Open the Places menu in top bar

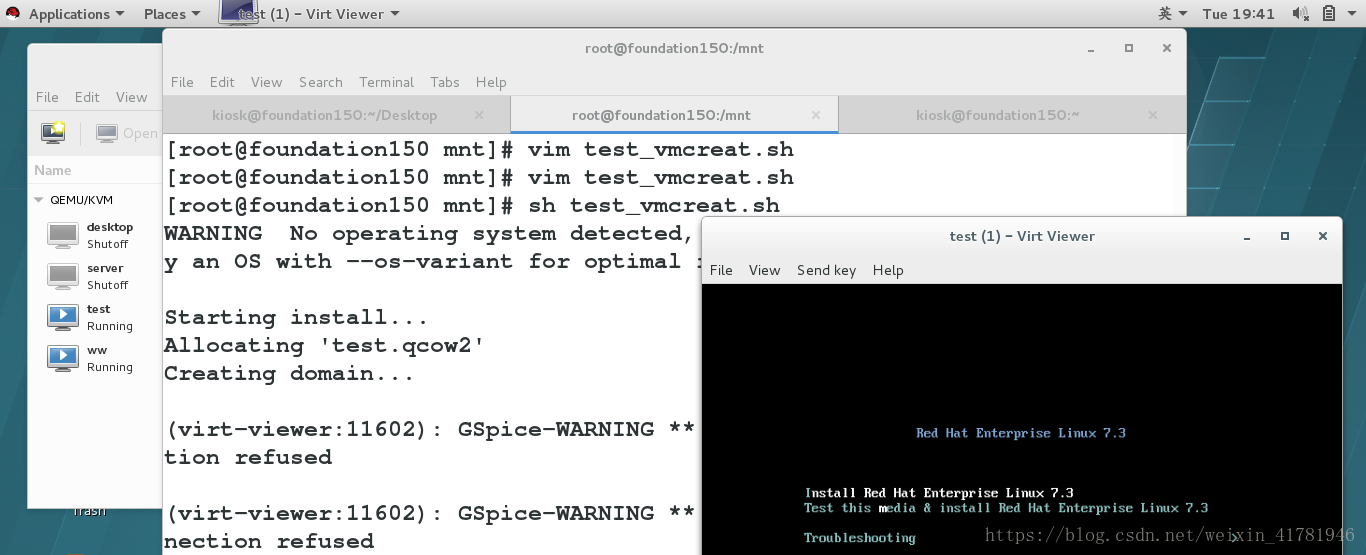point(171,14)
